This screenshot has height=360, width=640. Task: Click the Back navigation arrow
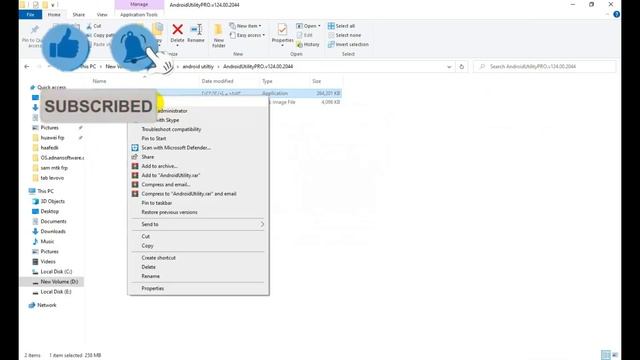coord(27,67)
